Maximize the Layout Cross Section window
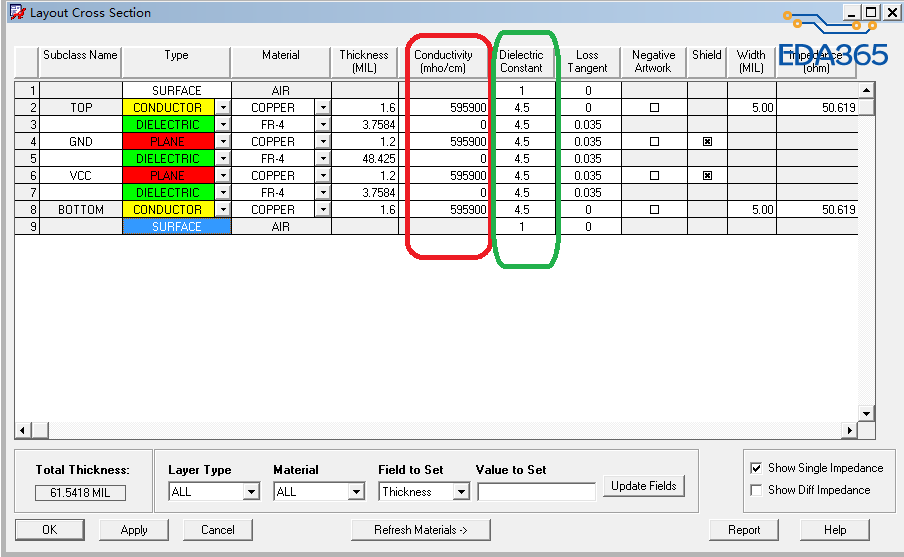Image resolution: width=904 pixels, height=557 pixels. pos(871,12)
